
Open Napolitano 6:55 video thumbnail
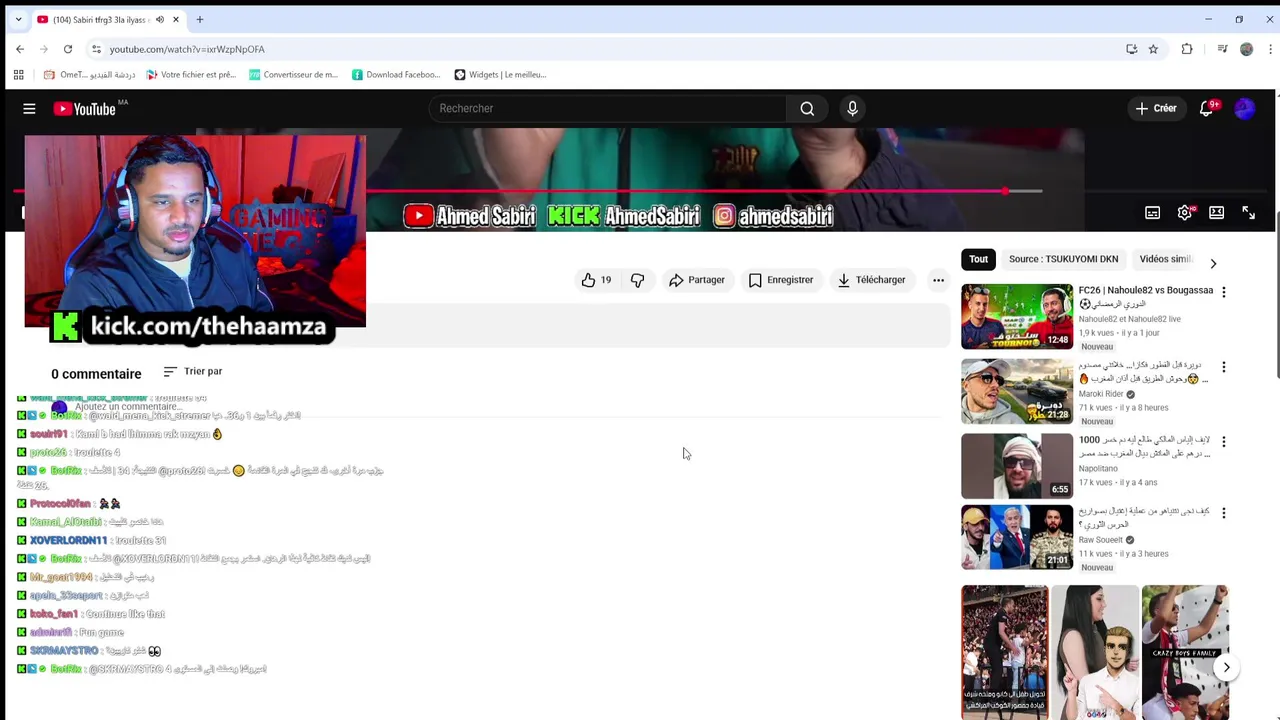[1017, 466]
